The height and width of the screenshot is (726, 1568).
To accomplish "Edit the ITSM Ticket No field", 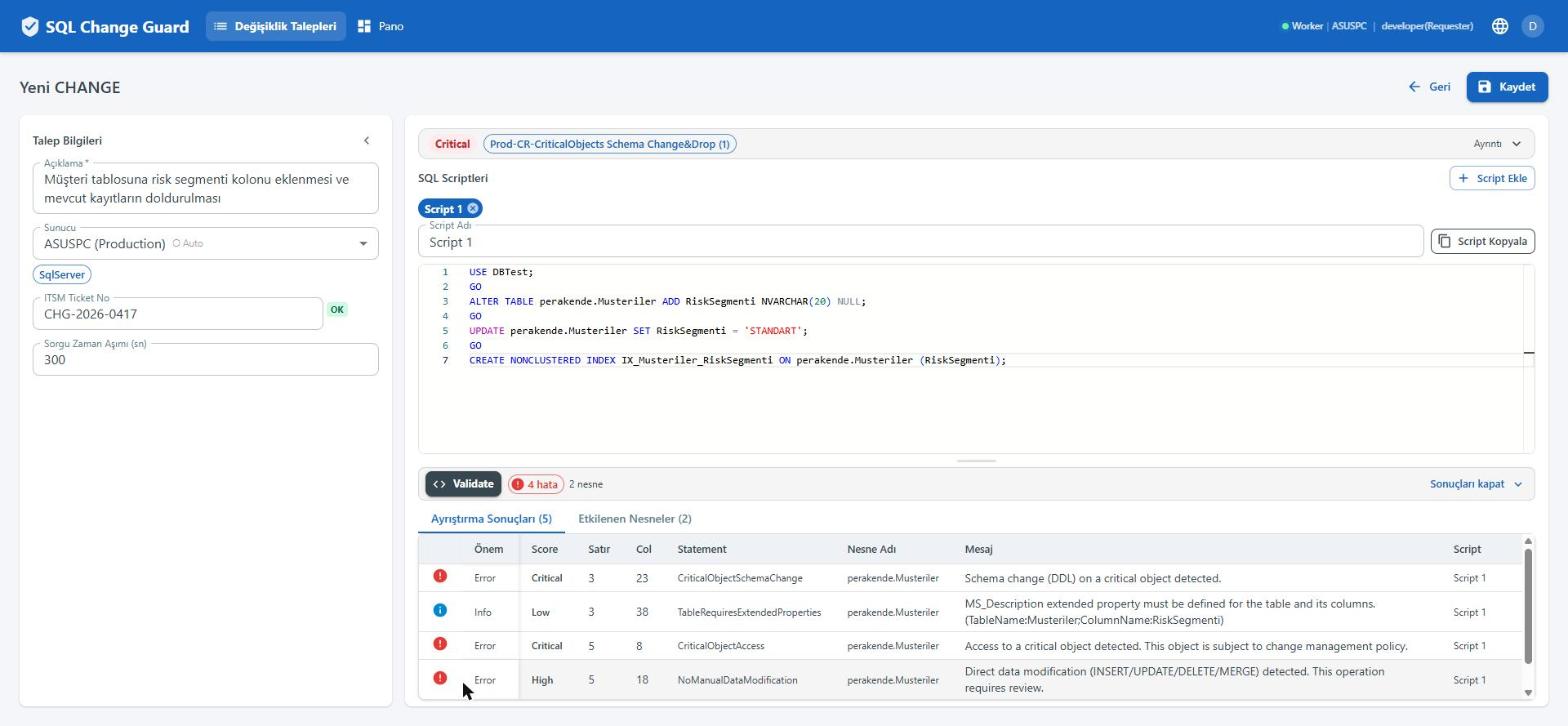I will click(x=178, y=314).
